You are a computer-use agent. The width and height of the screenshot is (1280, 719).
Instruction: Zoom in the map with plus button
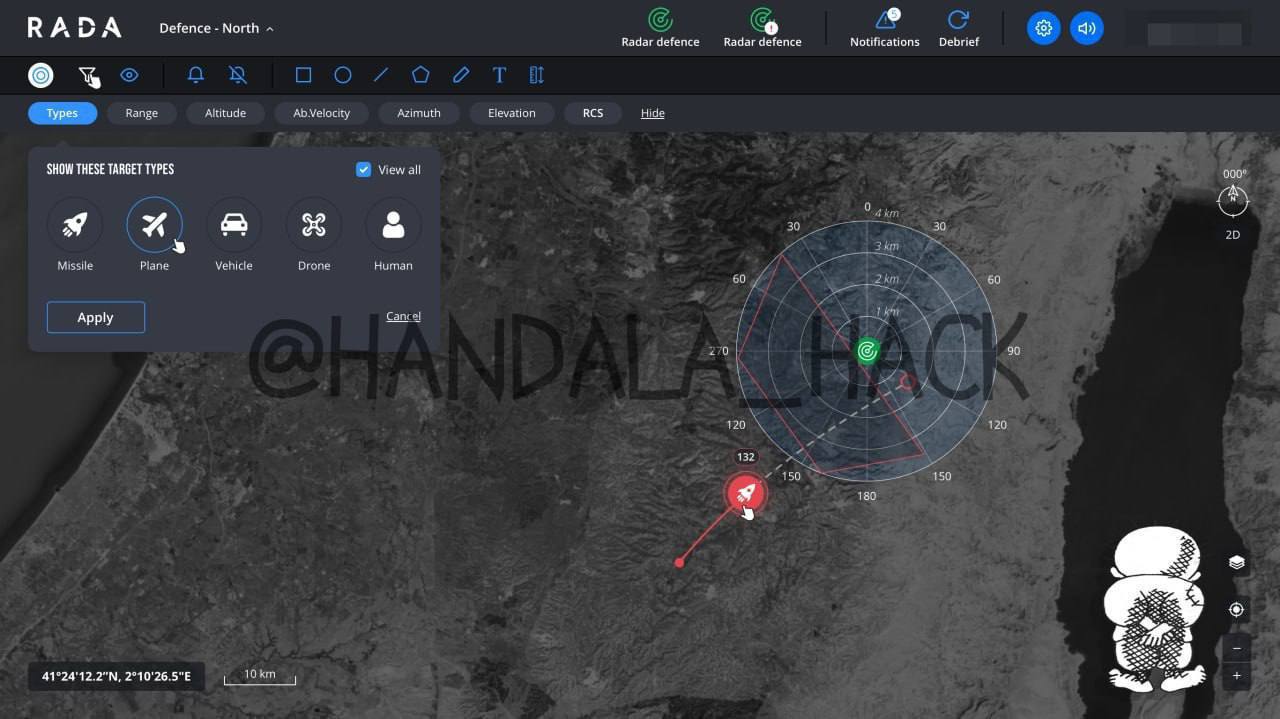[1237, 677]
